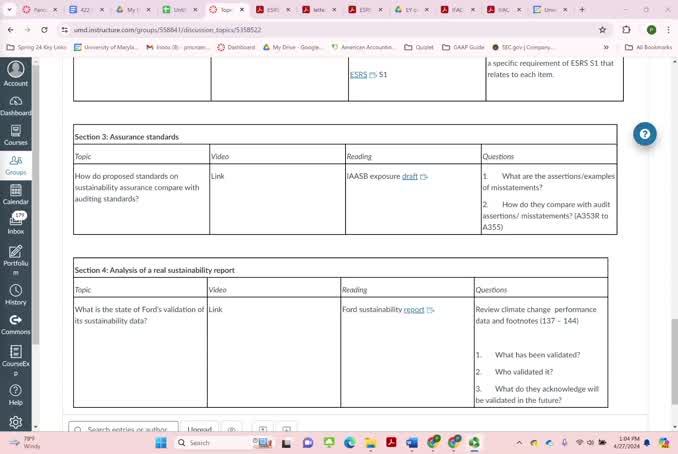Open the Calendar from the sidebar
The height and width of the screenshot is (454, 678).
15,193
